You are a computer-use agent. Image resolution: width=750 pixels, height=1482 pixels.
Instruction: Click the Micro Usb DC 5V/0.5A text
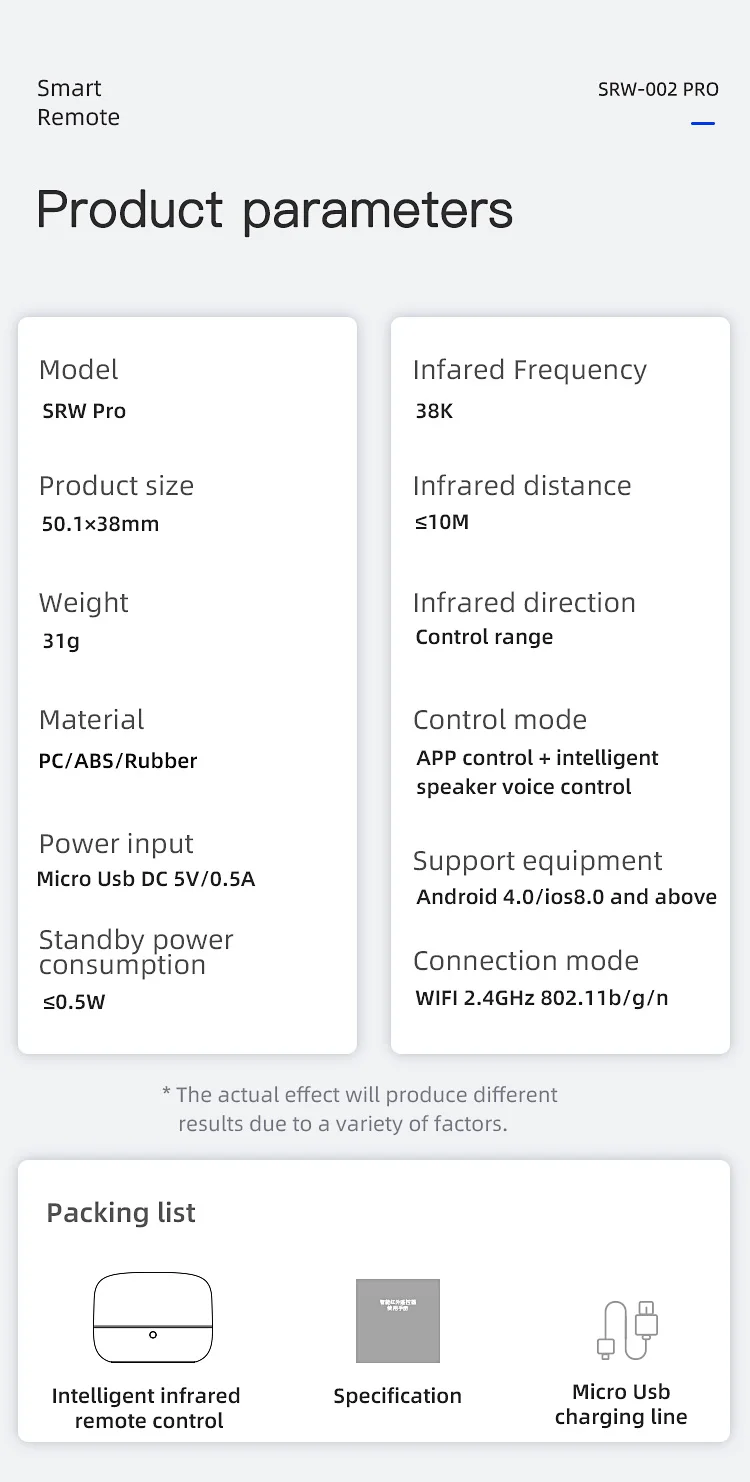pos(146,880)
